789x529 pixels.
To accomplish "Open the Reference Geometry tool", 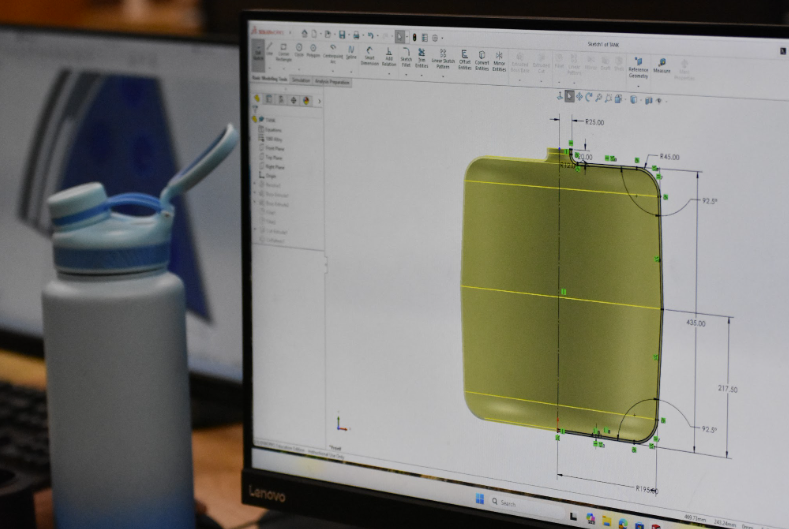I will [638, 68].
